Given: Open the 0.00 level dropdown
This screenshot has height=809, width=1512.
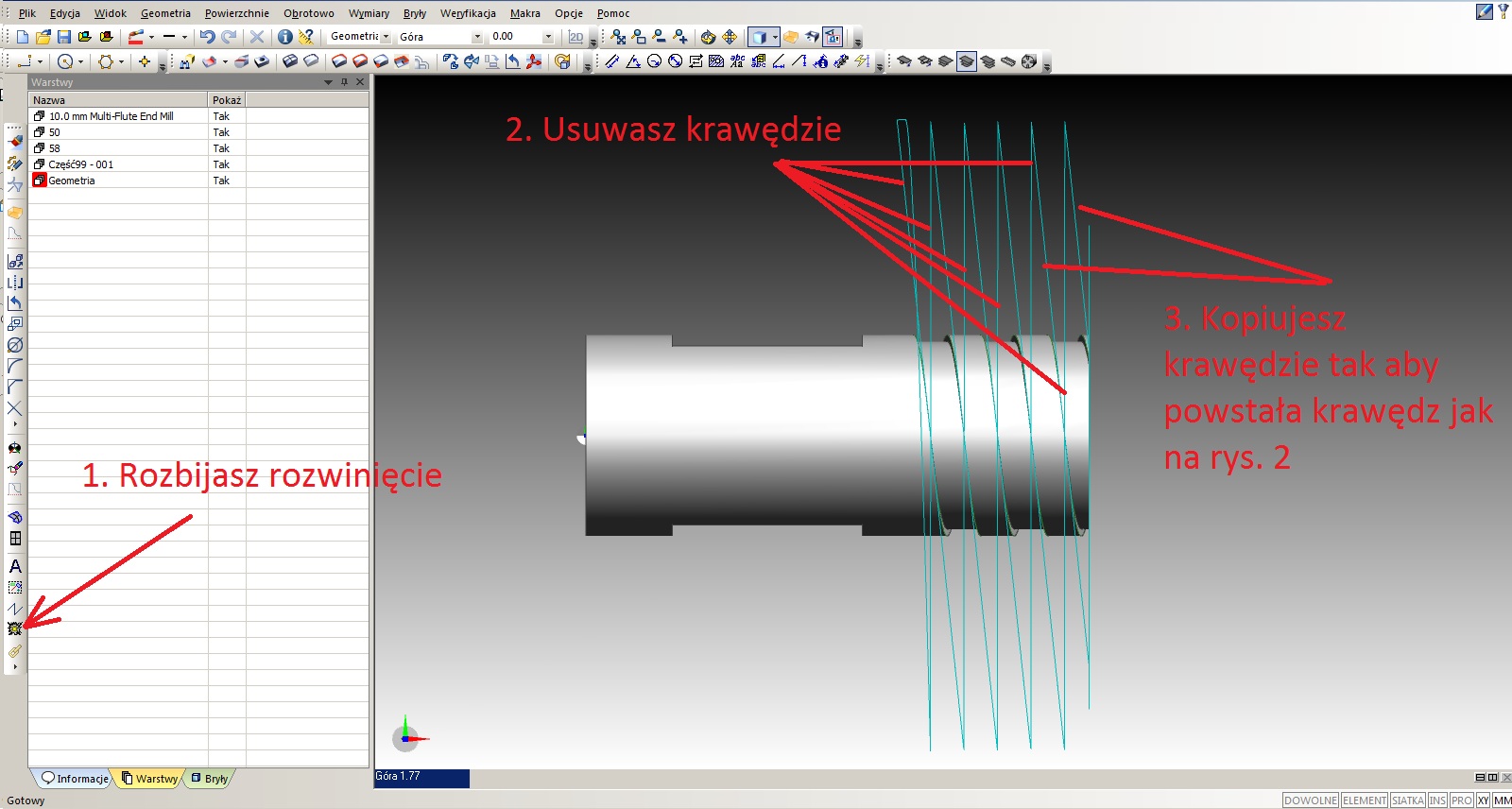Looking at the screenshot, I should 548,37.
